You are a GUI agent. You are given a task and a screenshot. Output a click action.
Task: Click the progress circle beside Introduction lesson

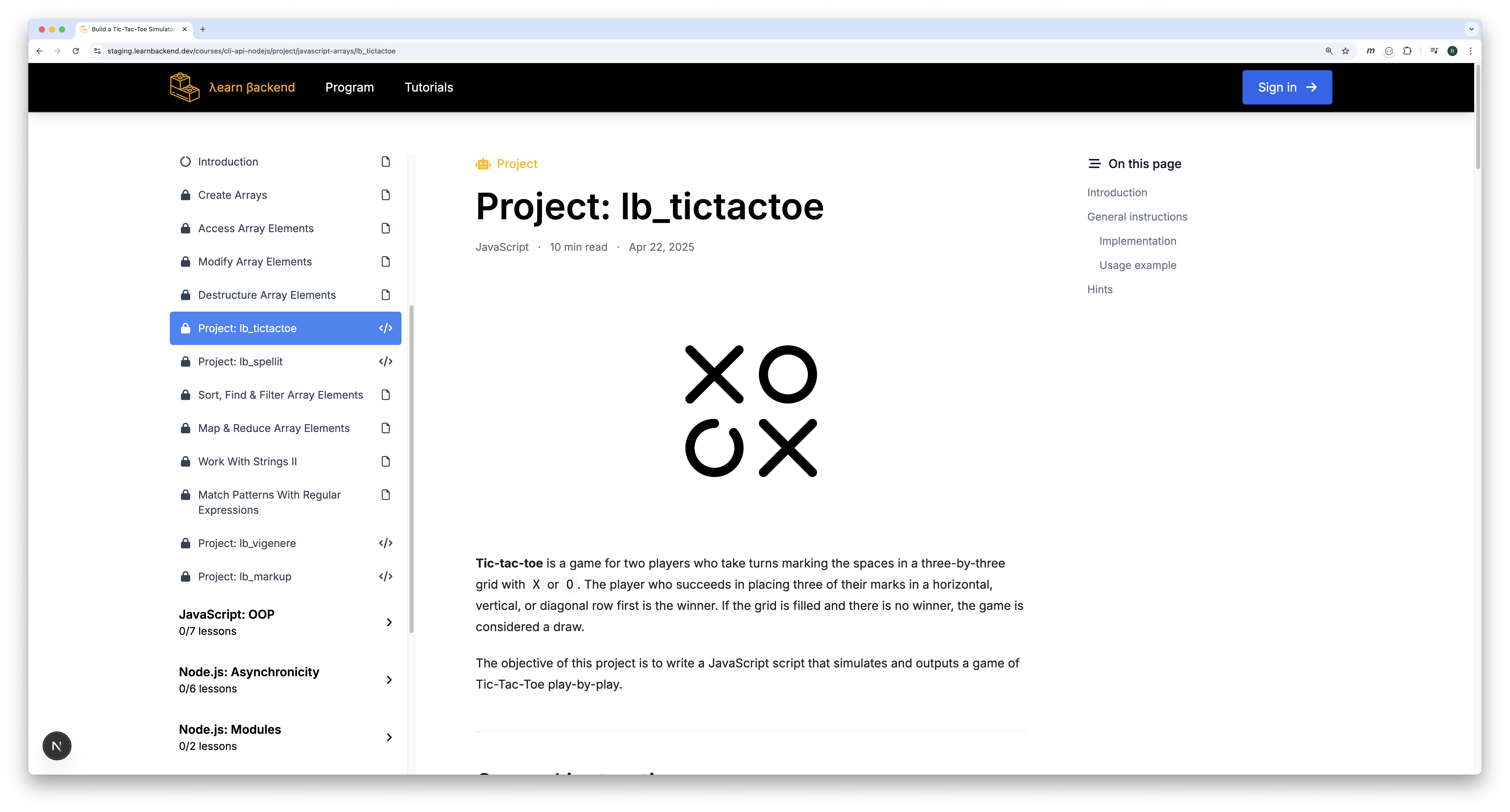point(185,162)
